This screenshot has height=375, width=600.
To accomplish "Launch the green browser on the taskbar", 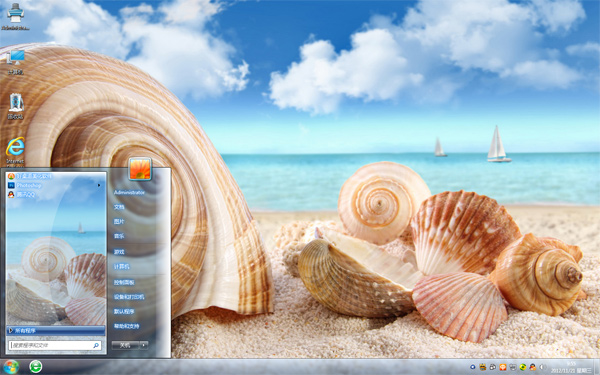I will (x=36, y=367).
